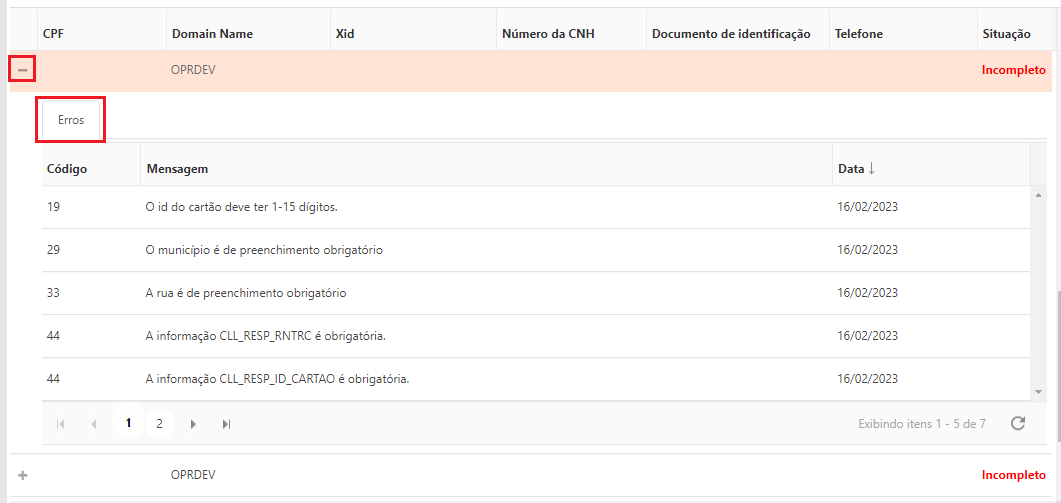The height and width of the screenshot is (503, 1061).
Task: Go to the next errors page
Action: point(193,424)
